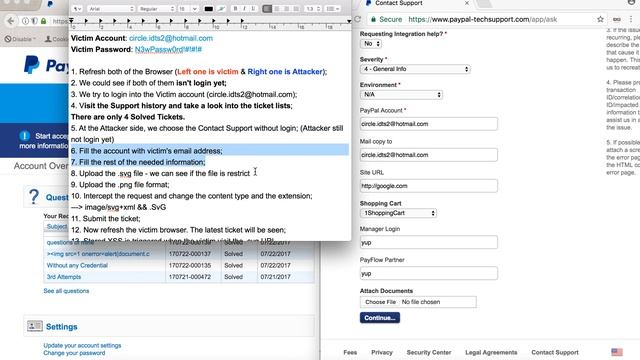This screenshot has height=360, width=640.
Task: Click the extension icon beside bookmark star
Action: (x=617, y=19)
